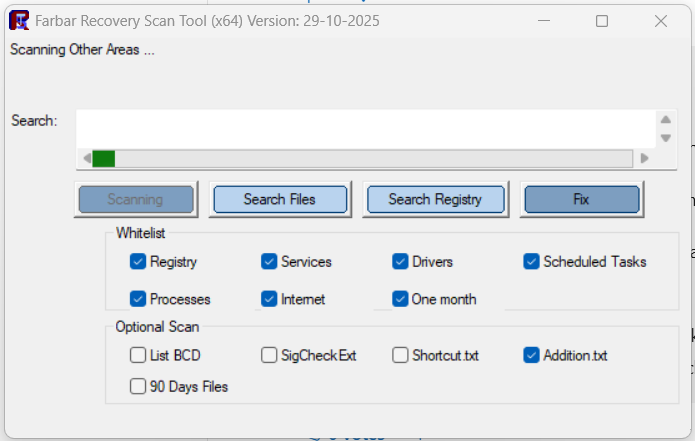Screen dimensions: 695x441
Task: Enable the List BCD option
Action: [x=138, y=355]
